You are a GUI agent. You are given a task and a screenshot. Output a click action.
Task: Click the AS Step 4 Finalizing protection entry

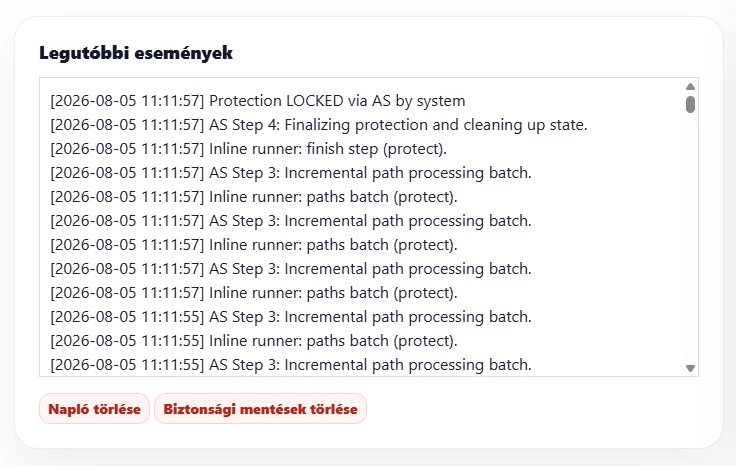tap(319, 125)
